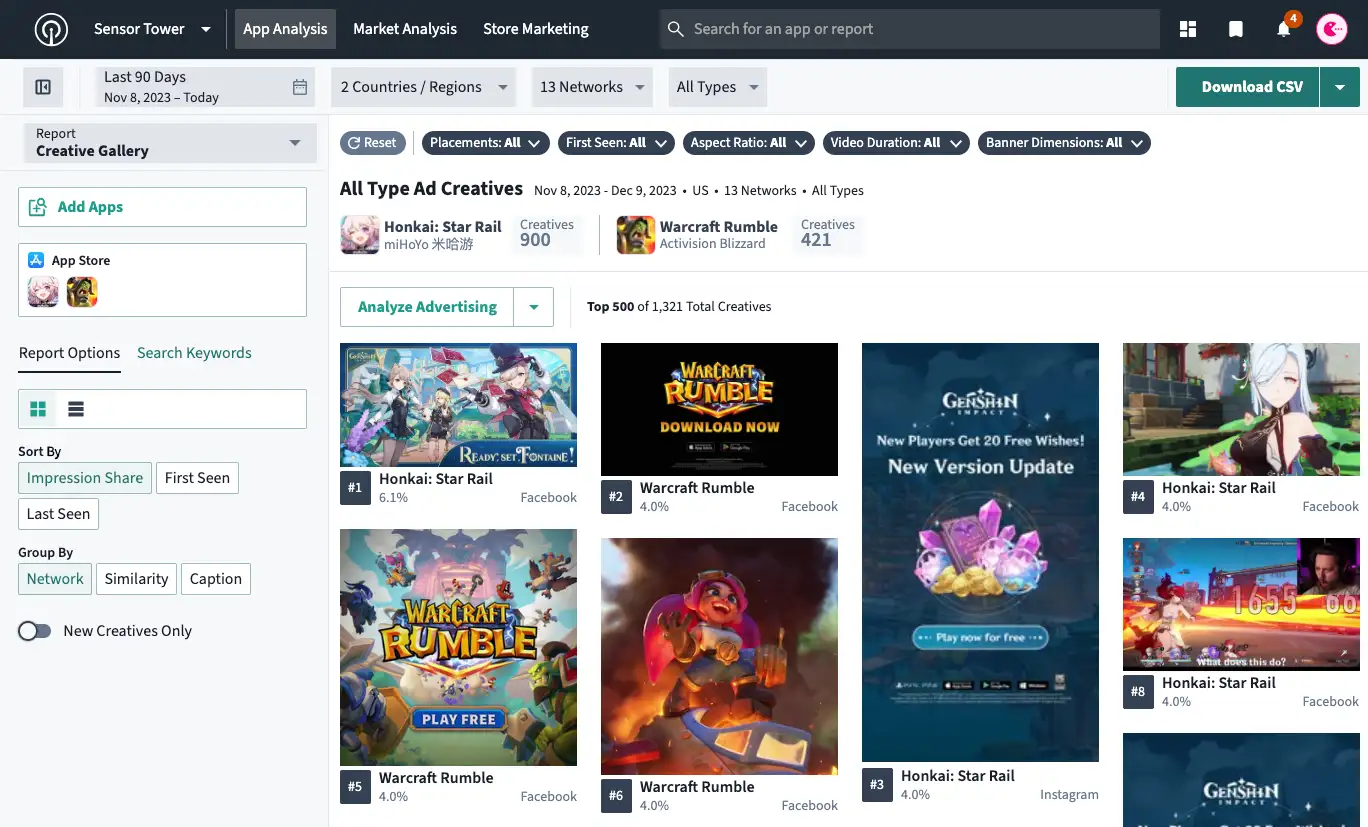Click the Reset filters button
This screenshot has height=827, width=1368.
[373, 143]
